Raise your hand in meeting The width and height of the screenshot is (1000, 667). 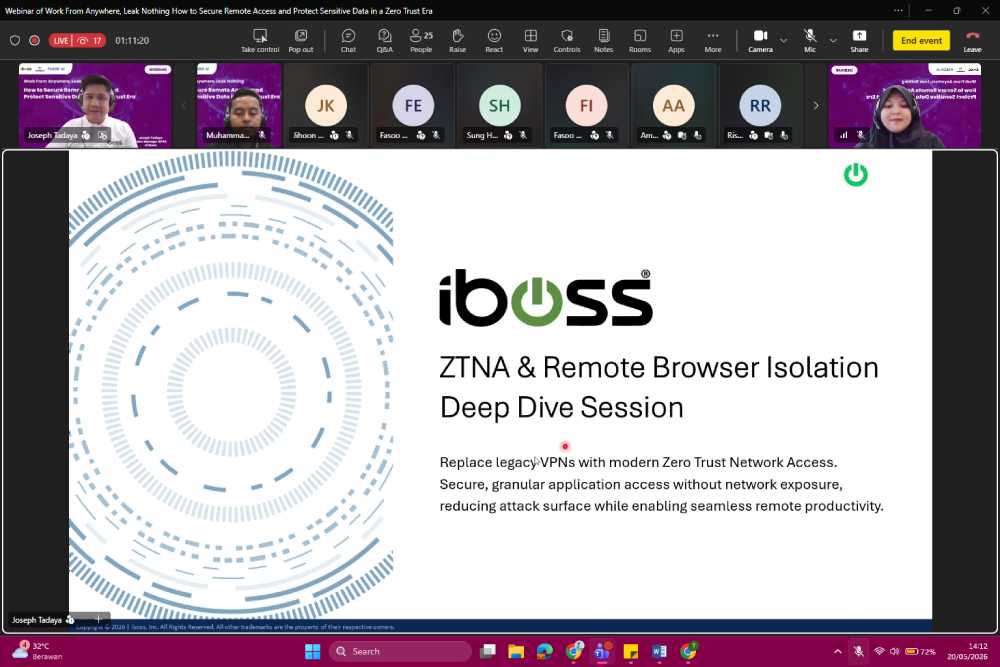click(x=457, y=41)
